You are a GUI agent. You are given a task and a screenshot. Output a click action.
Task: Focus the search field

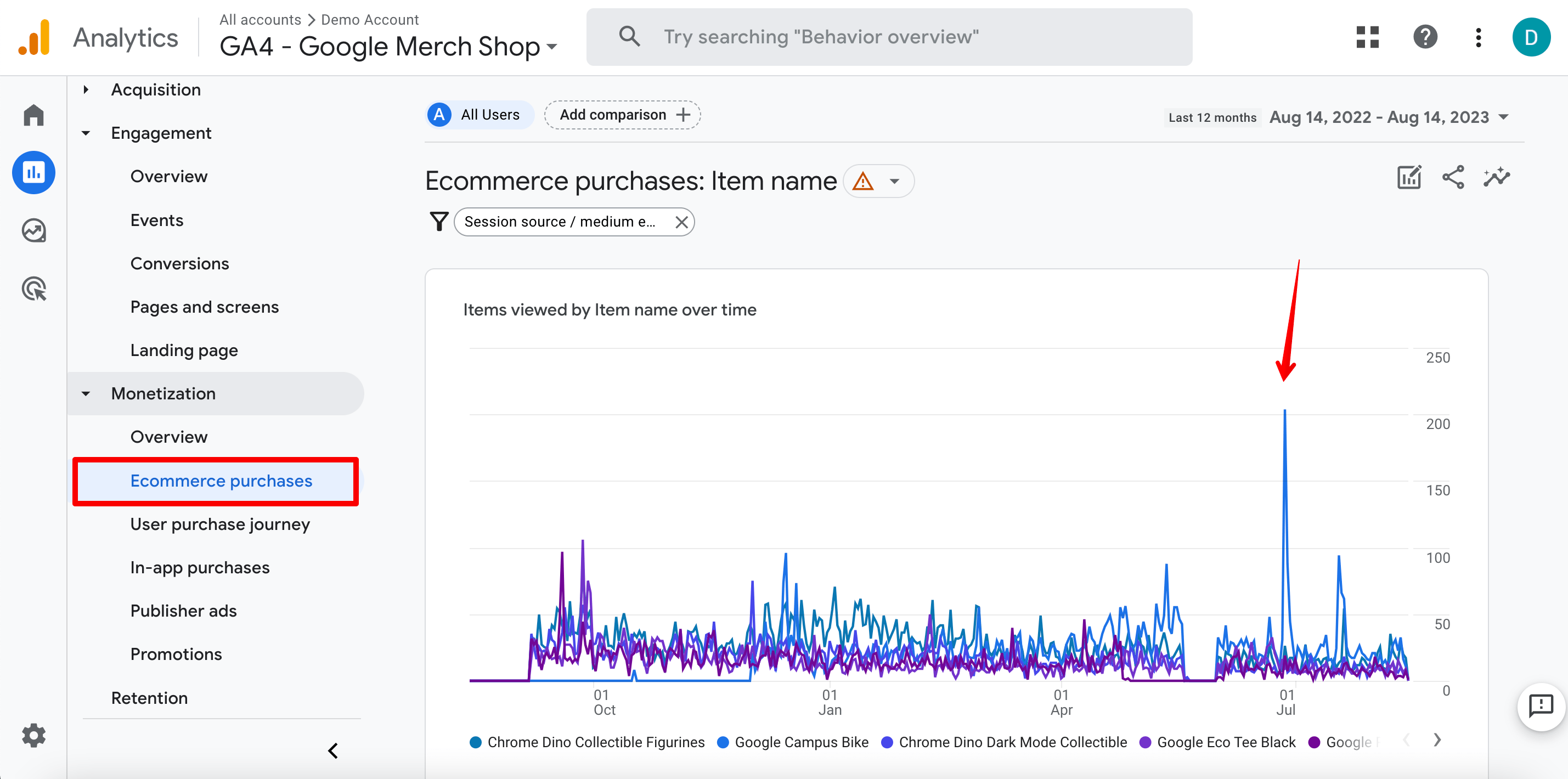[889, 37]
